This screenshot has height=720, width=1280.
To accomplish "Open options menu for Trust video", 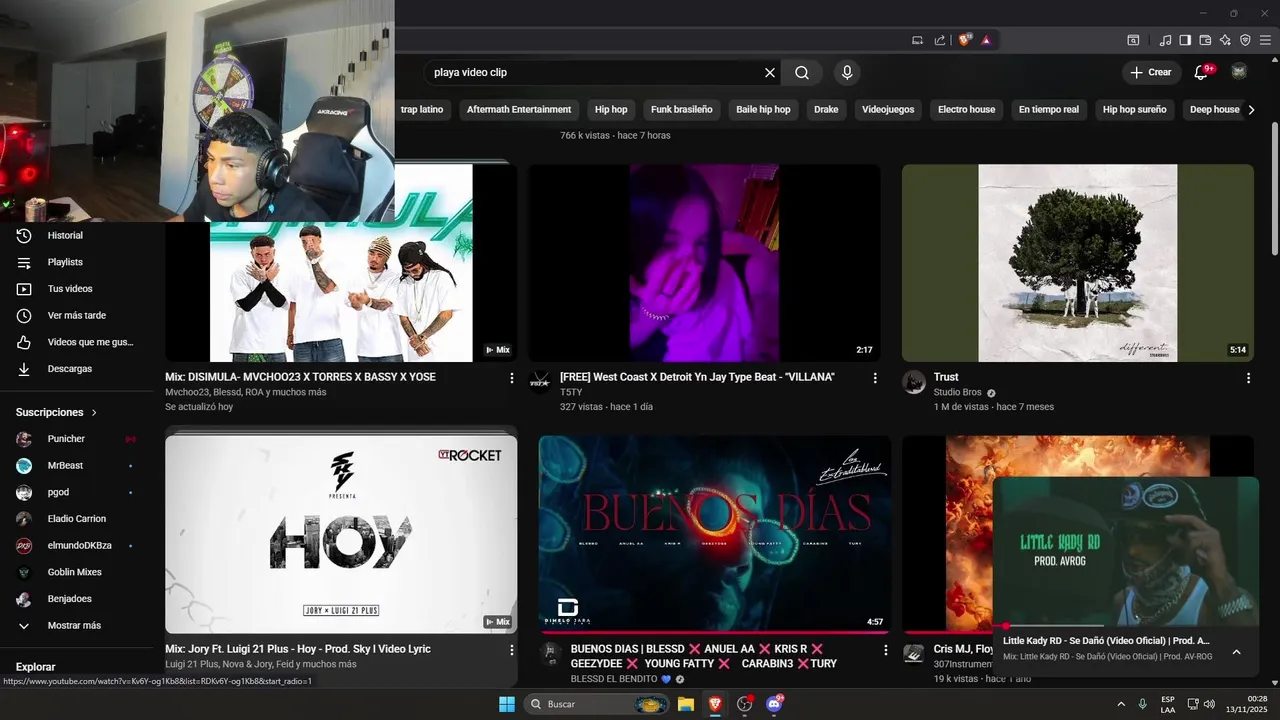I will pyautogui.click(x=1248, y=378).
